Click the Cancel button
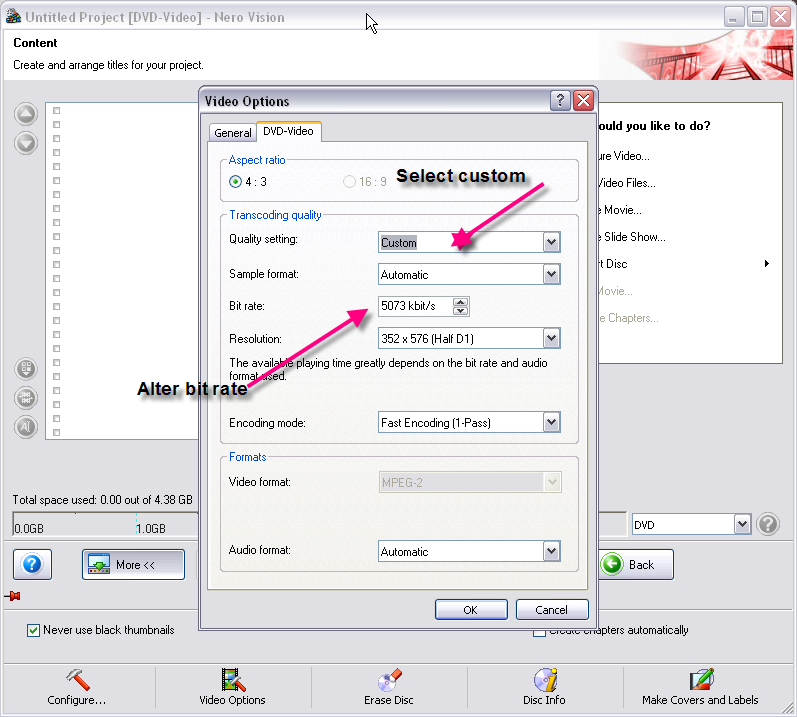Viewport: 797px width, 717px height. tap(552, 609)
